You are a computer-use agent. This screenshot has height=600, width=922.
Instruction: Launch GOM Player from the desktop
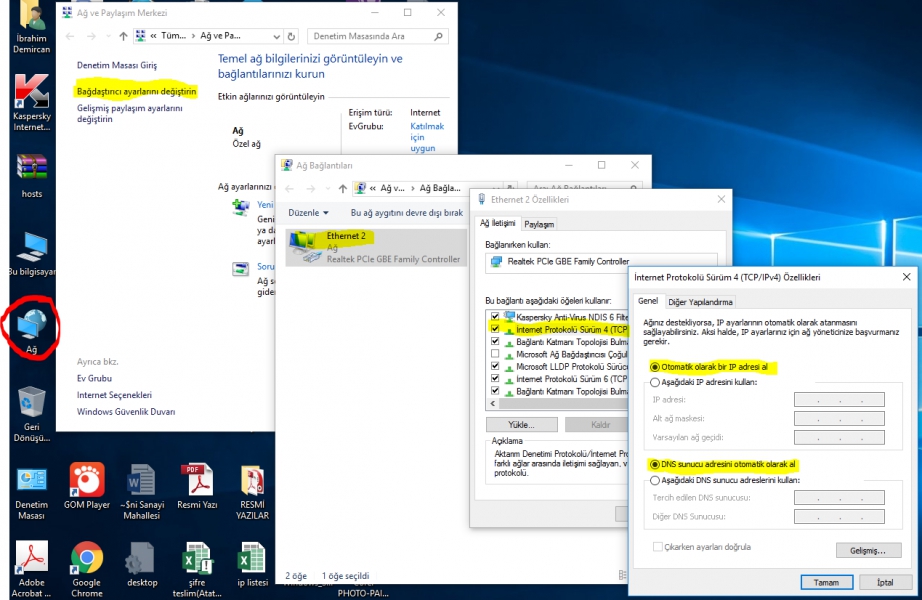(87, 480)
